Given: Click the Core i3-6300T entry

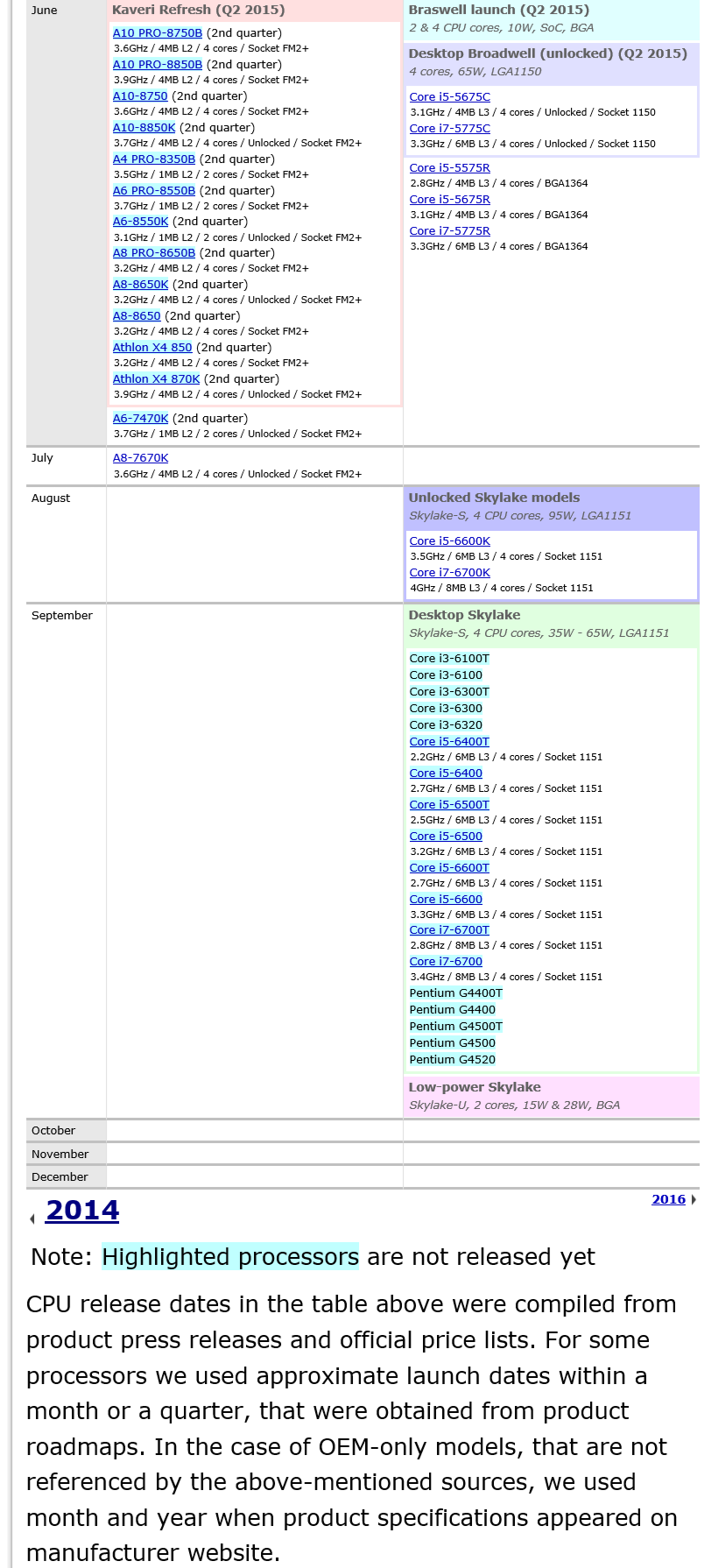Looking at the screenshot, I should 450,692.
